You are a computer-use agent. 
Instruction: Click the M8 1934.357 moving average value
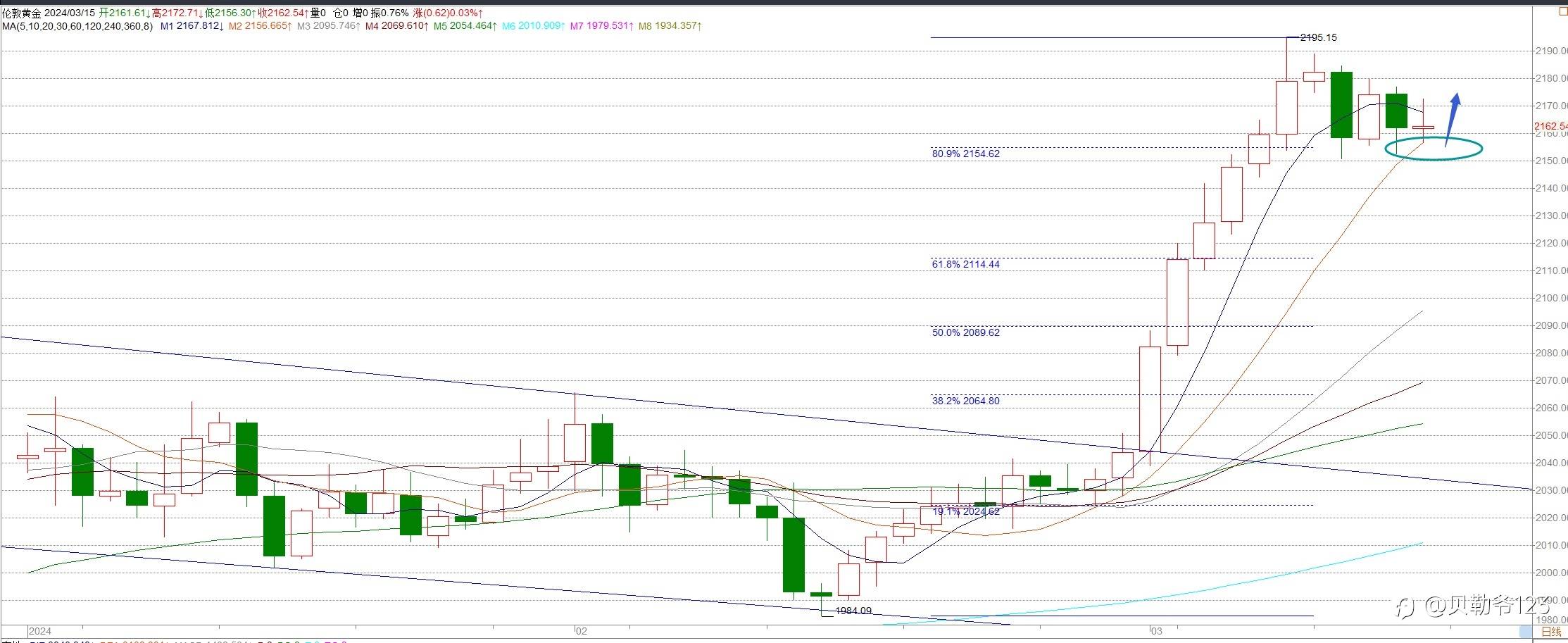tap(670, 26)
